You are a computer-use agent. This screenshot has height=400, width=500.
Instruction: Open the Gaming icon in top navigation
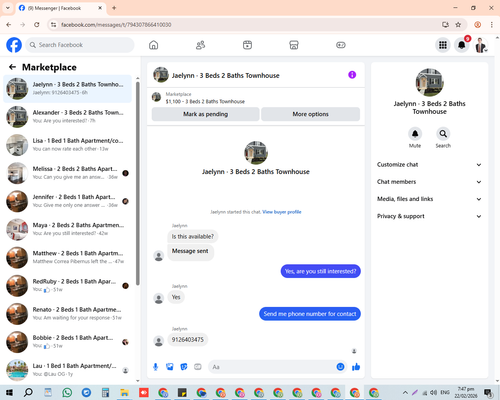pos(341,45)
